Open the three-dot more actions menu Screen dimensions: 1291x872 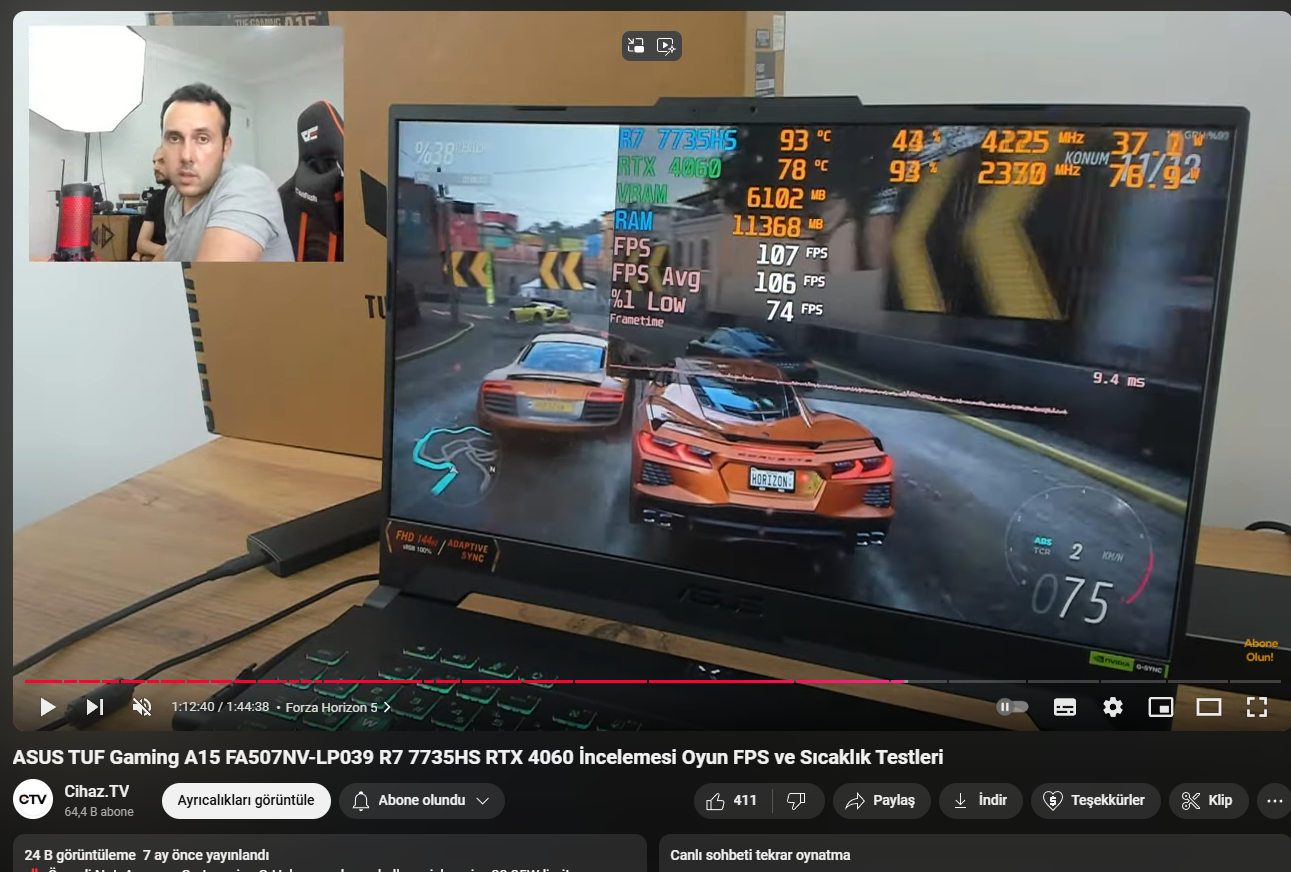(x=1274, y=801)
